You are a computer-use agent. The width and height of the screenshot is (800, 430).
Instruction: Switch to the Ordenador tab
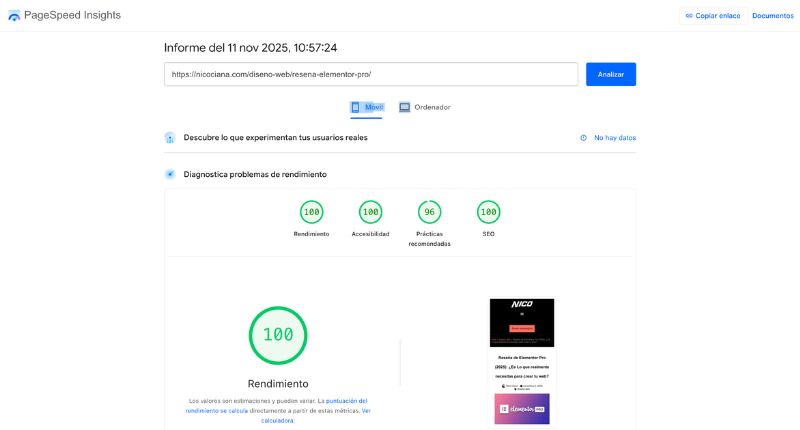[x=424, y=108]
